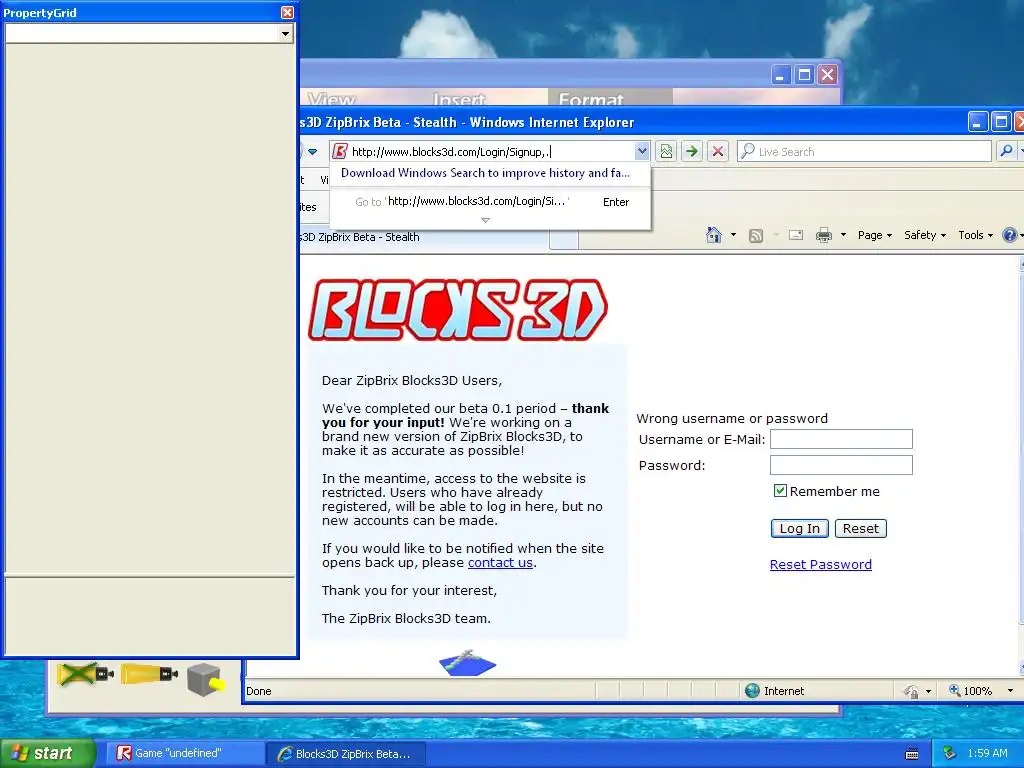Click the Read Mail icon
This screenshot has height=768, width=1024.
click(795, 235)
